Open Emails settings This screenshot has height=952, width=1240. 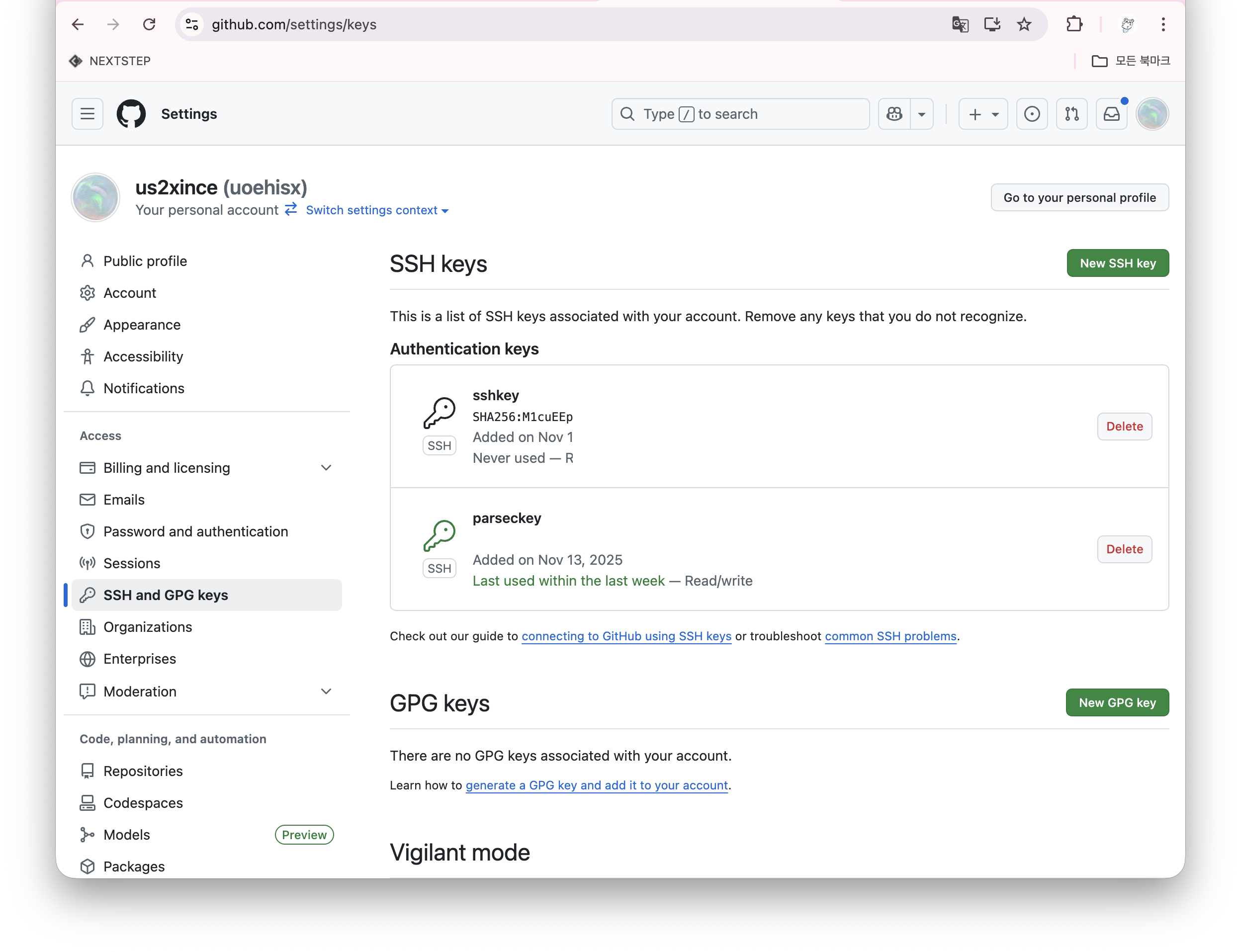click(x=207, y=499)
